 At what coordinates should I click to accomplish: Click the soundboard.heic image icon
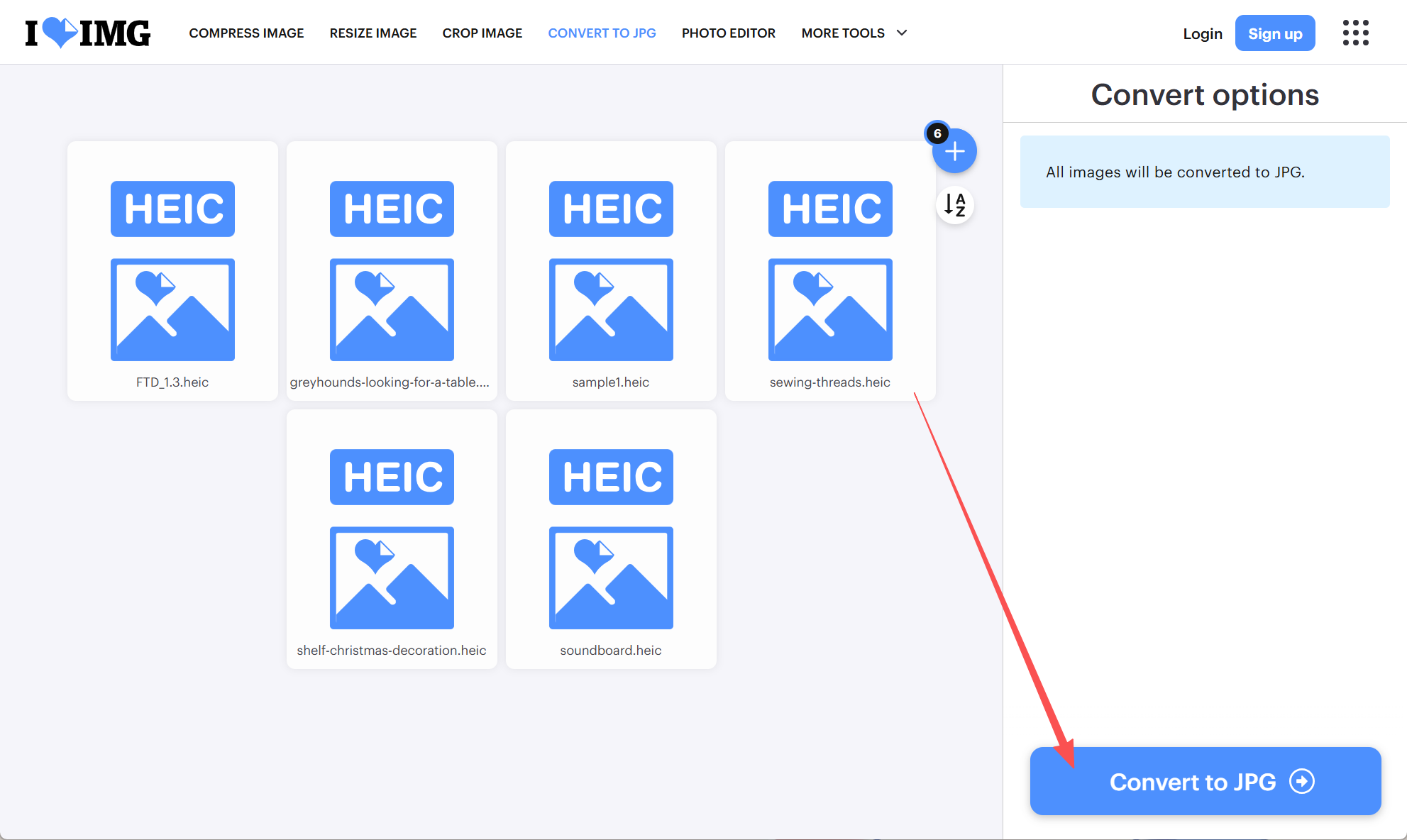(610, 577)
